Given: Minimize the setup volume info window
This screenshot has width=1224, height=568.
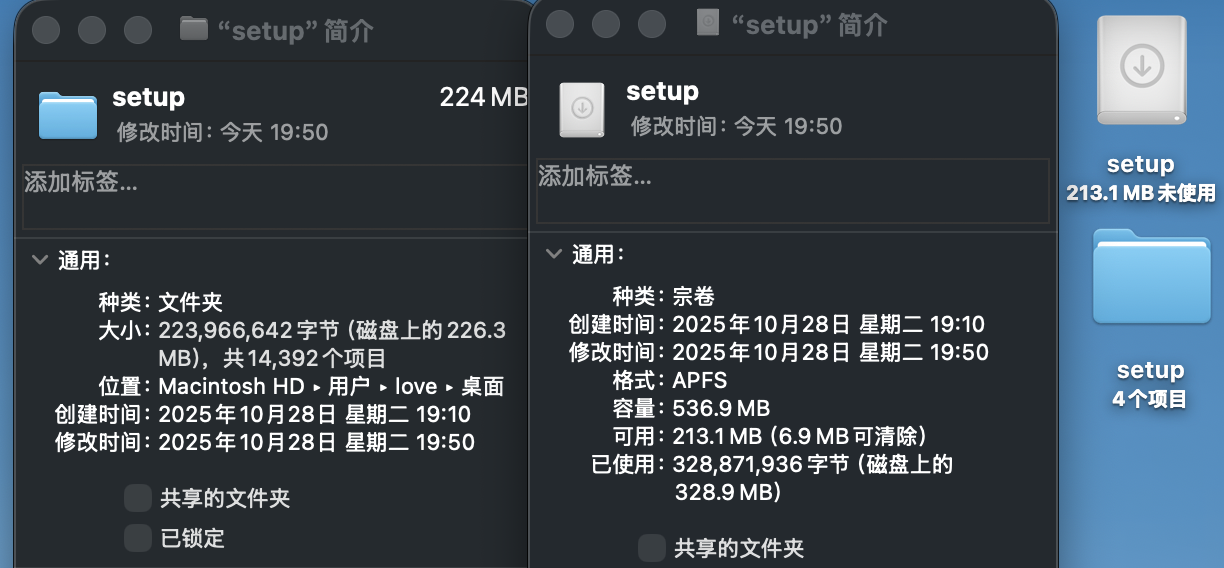Looking at the screenshot, I should point(606,24).
